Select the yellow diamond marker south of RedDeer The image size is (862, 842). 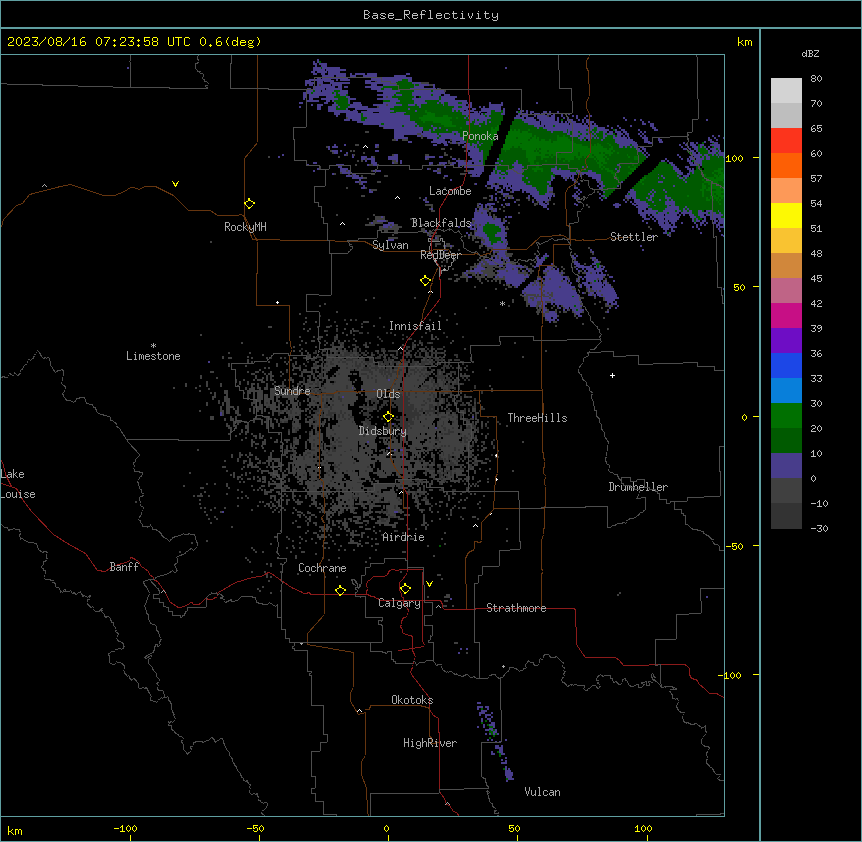point(426,281)
